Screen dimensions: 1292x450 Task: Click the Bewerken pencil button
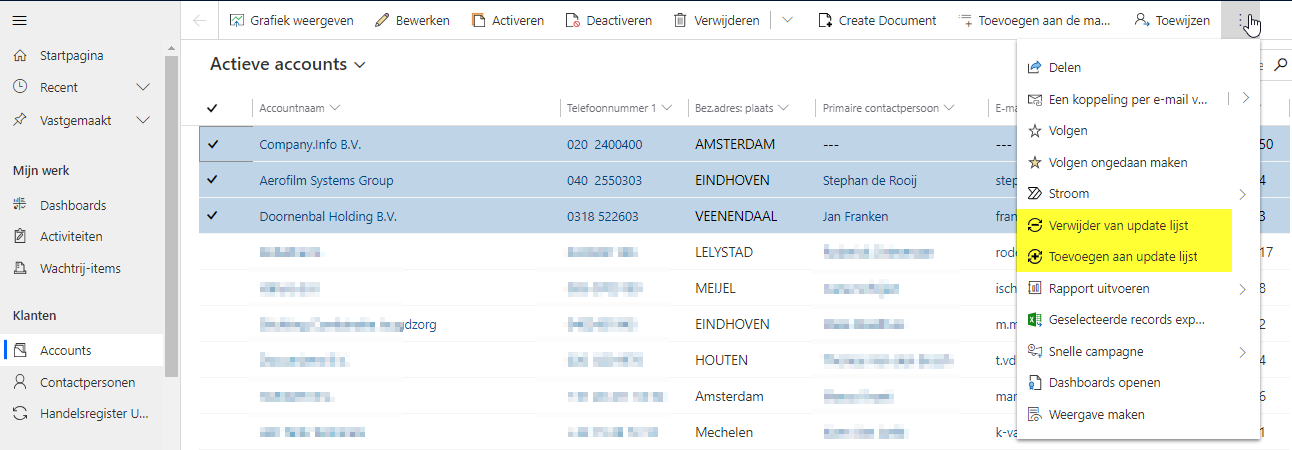[x=411, y=20]
